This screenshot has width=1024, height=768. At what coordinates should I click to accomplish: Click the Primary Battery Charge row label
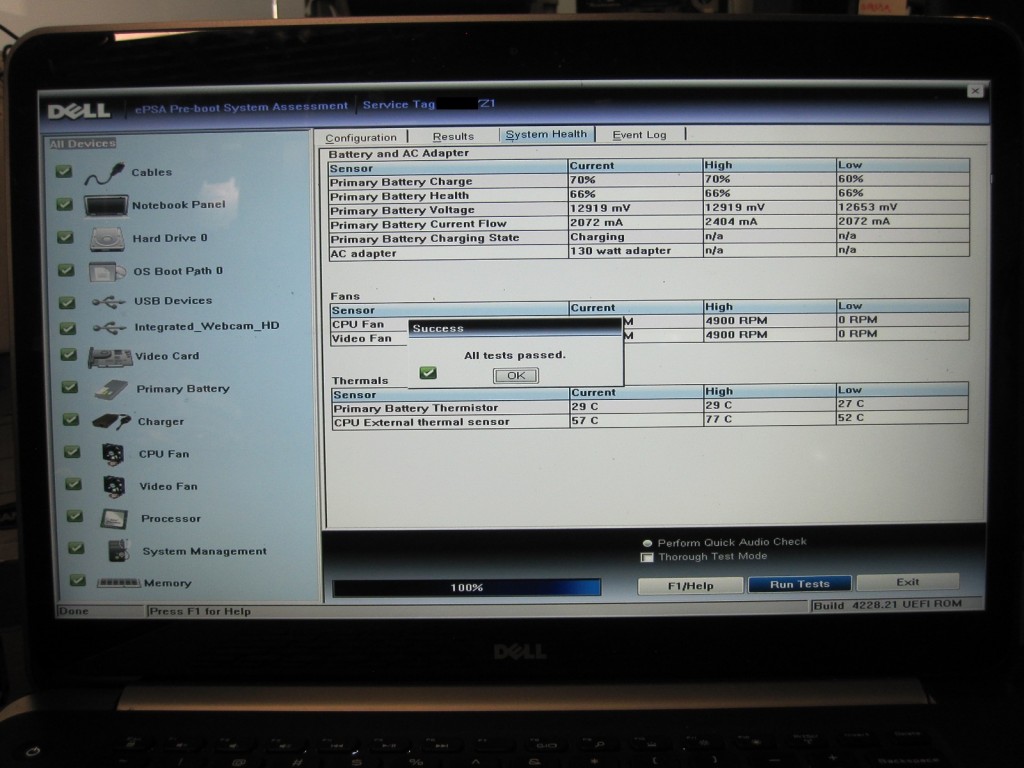(x=401, y=182)
